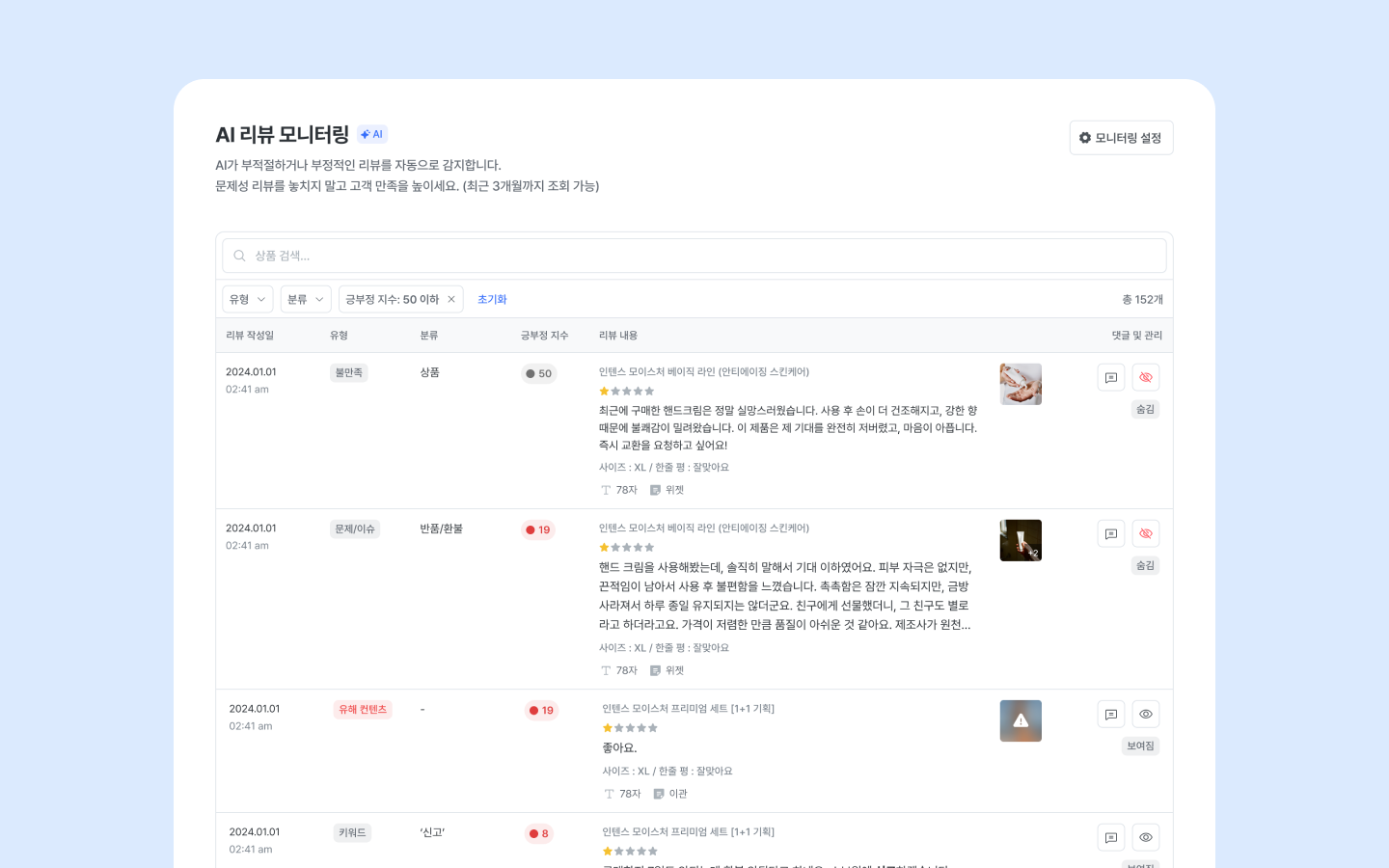Viewport: 1389px width, 868px height.
Task: Click the 문제/이슈 type tag
Action: tap(355, 529)
